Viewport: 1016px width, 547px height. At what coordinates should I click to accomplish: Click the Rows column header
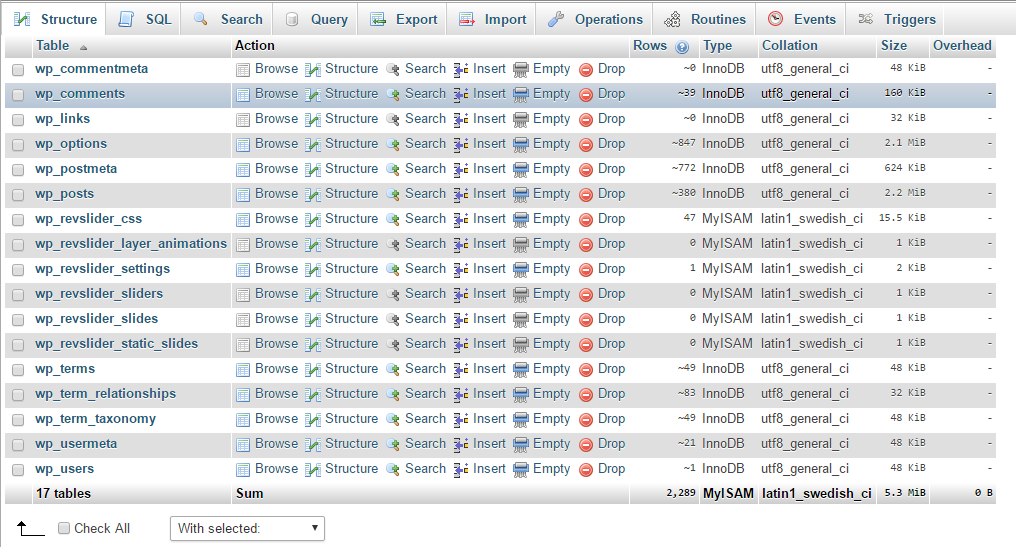tap(650, 45)
